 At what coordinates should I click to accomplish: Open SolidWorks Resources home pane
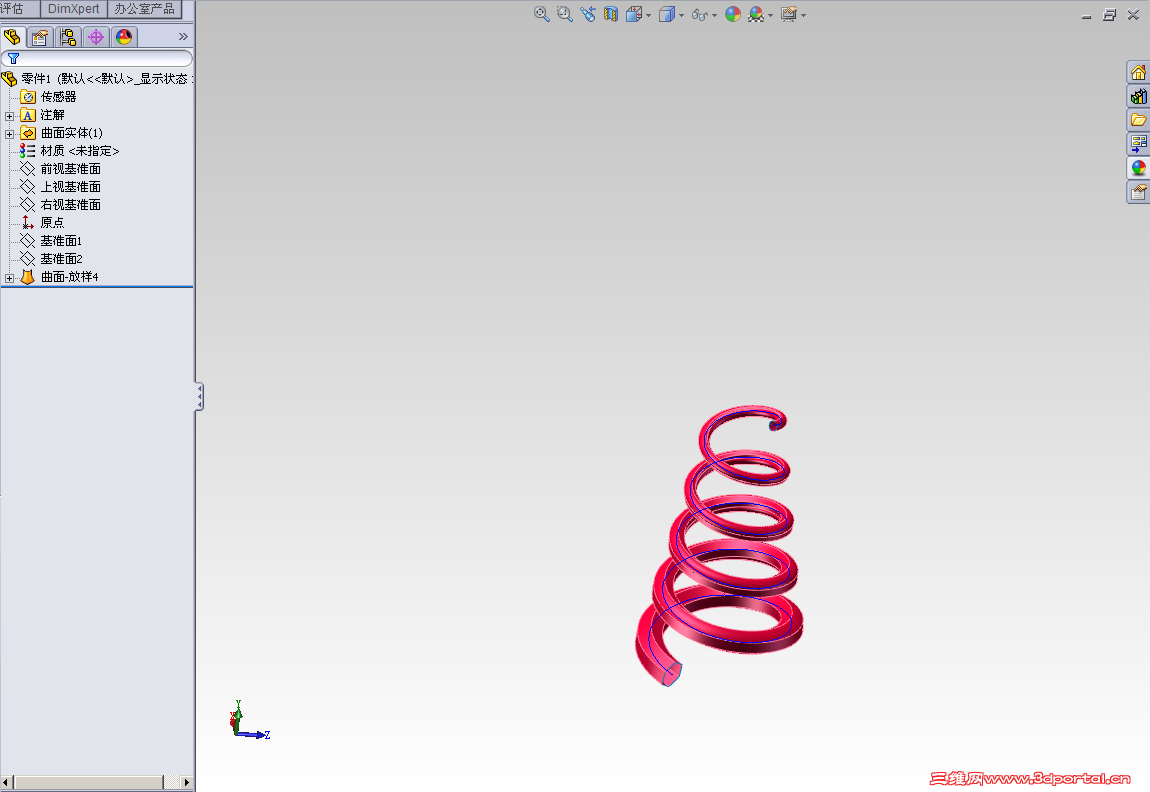(1138, 72)
